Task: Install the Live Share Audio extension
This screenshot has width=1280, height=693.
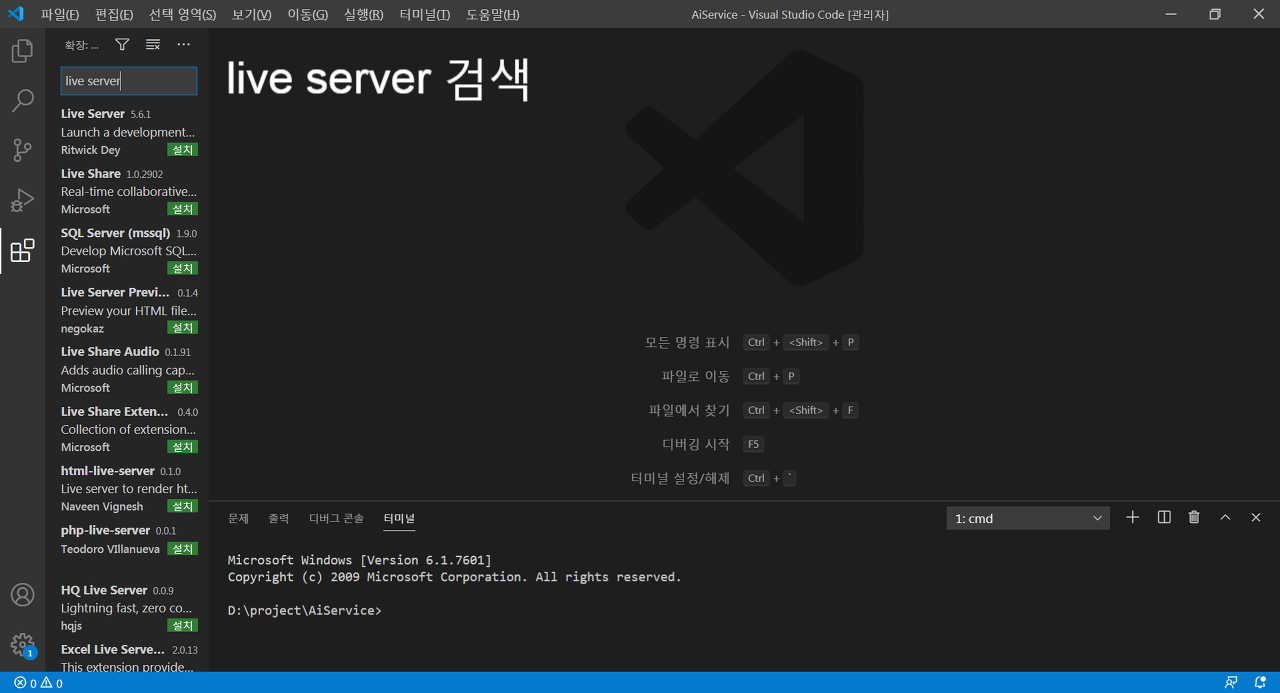Action: point(183,387)
